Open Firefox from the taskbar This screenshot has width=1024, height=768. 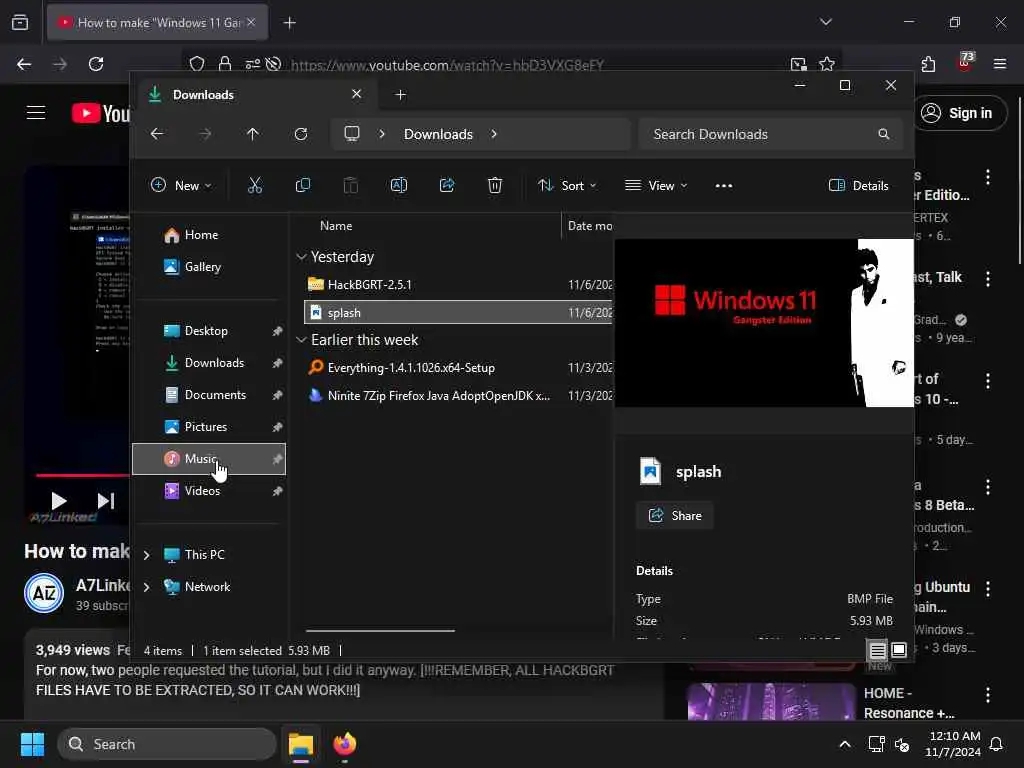tap(345, 744)
